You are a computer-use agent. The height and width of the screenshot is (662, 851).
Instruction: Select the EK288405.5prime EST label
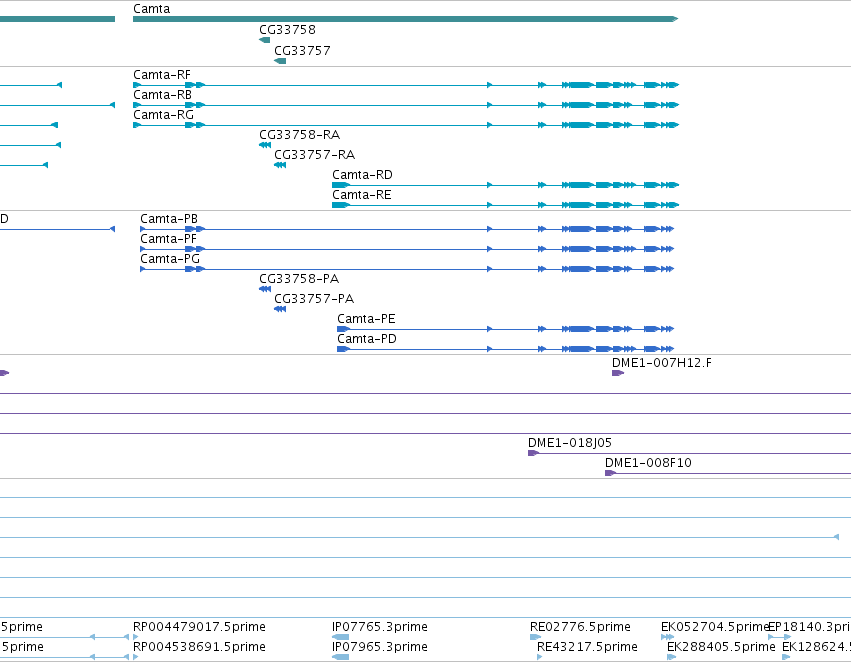pyautogui.click(x=721, y=647)
